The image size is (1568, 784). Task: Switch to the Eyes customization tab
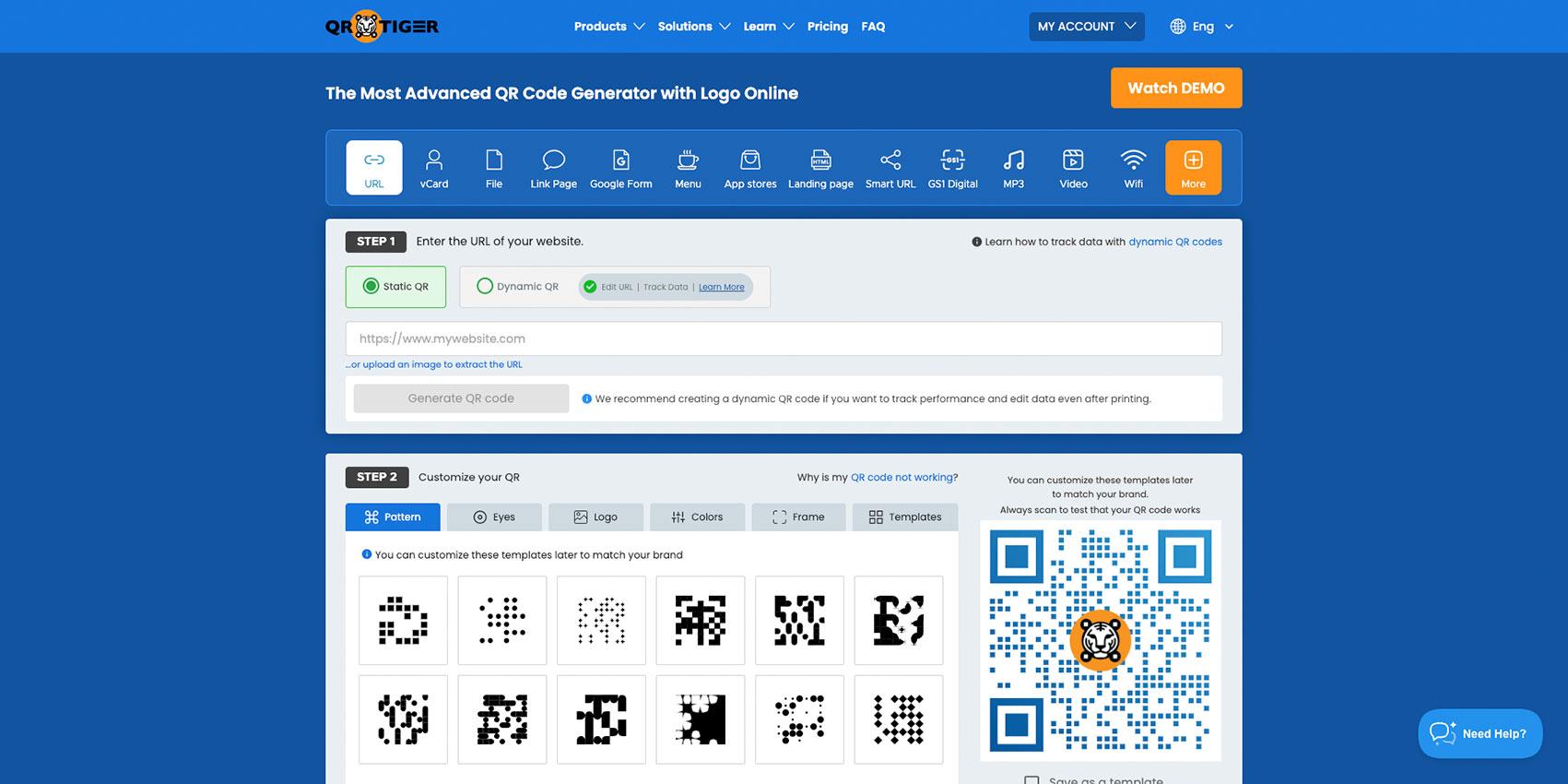tap(494, 517)
